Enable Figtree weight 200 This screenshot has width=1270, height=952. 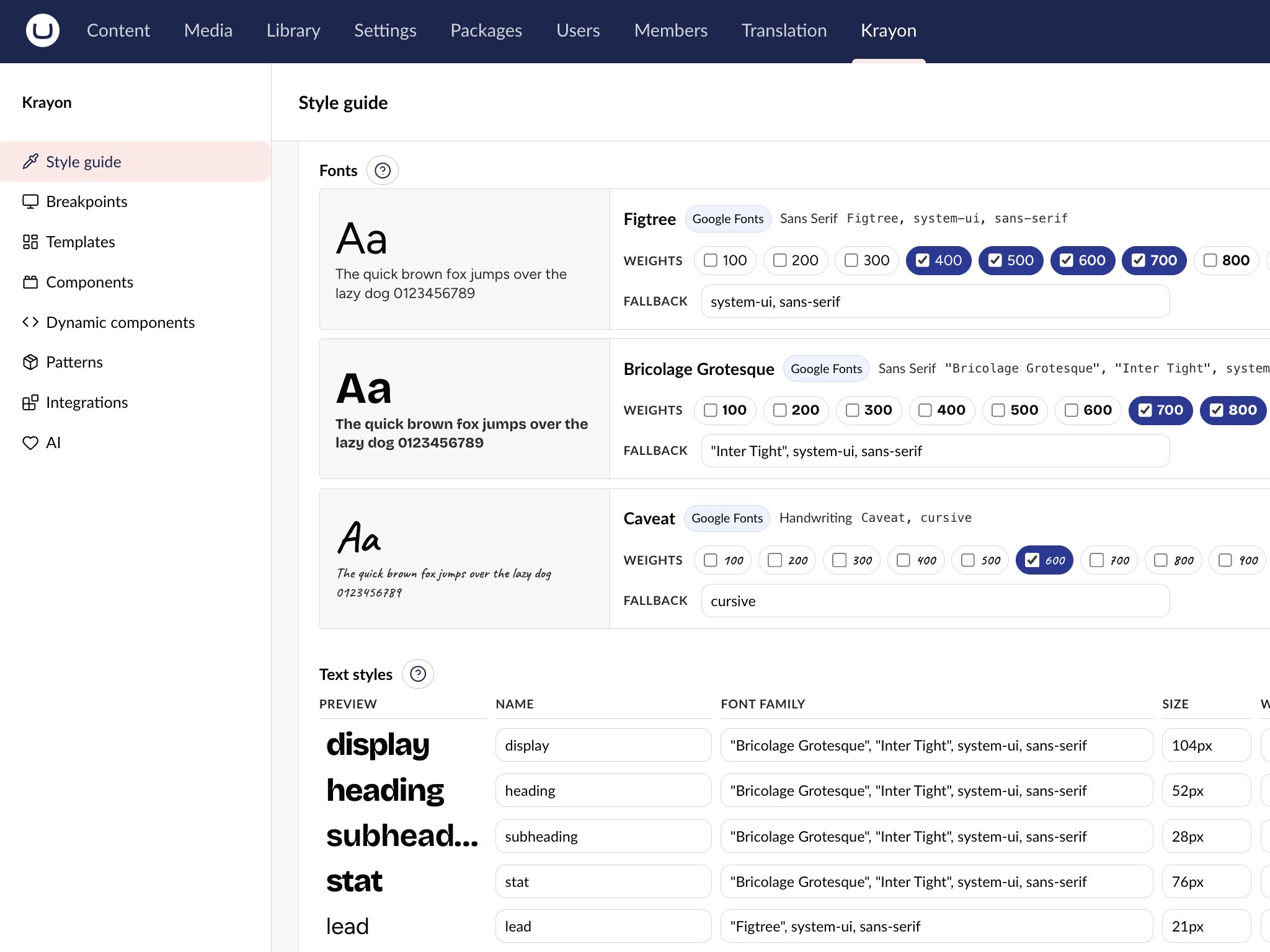point(796,260)
